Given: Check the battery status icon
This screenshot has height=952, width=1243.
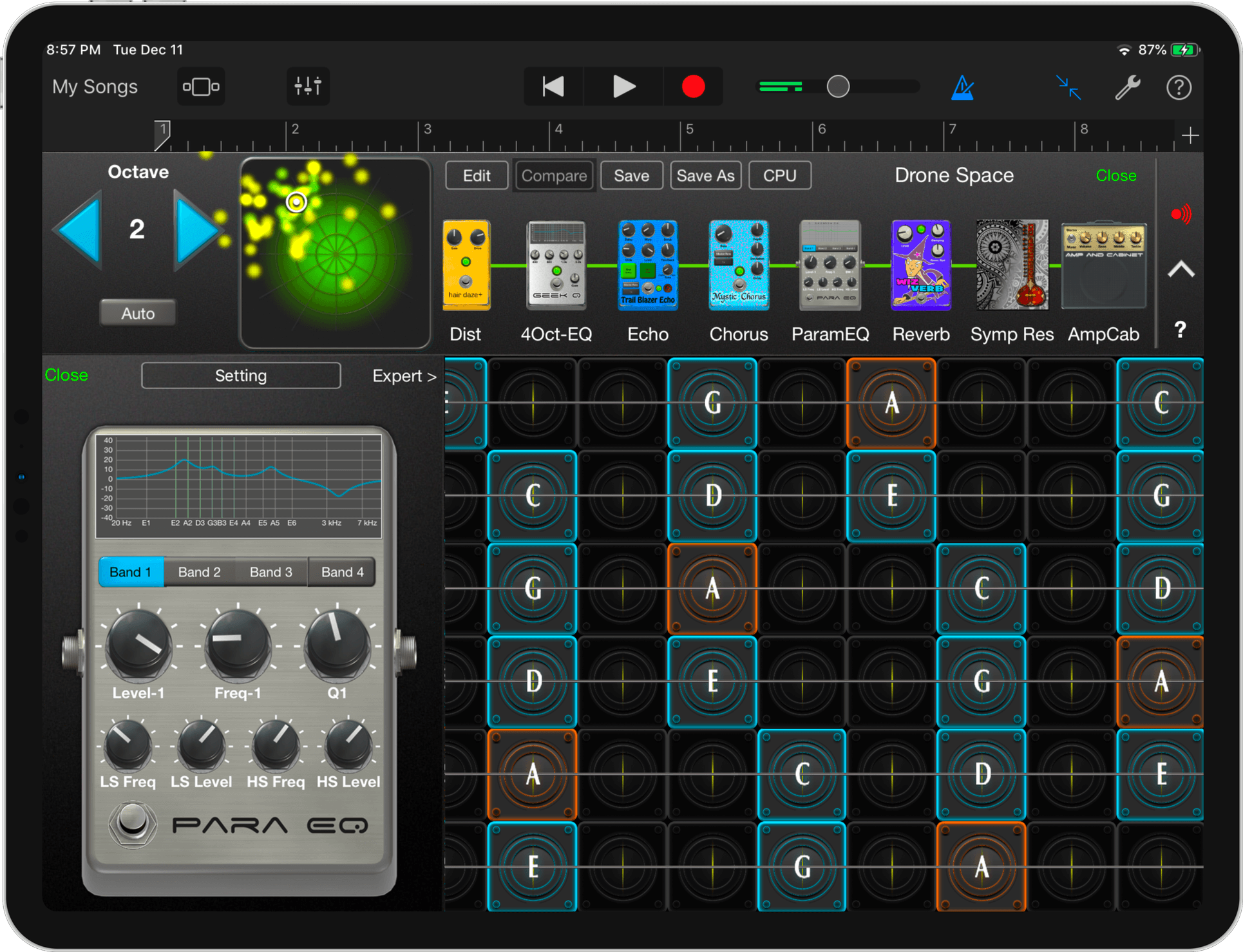Looking at the screenshot, I should coord(1184,50).
